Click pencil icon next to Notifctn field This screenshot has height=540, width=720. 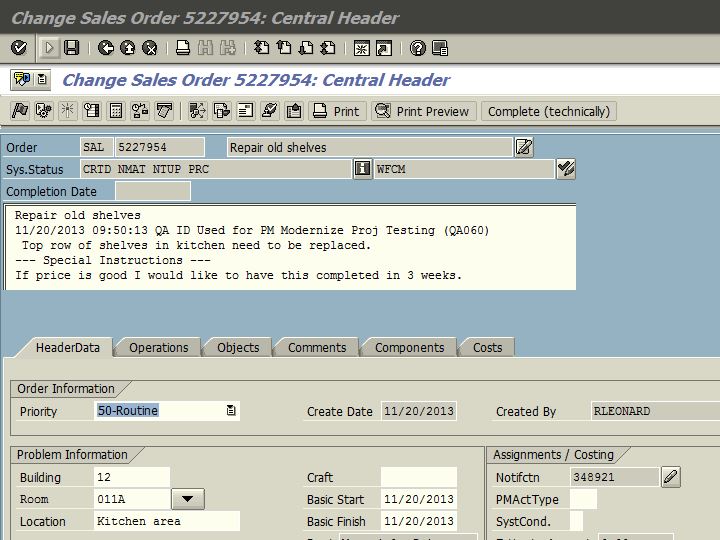(671, 477)
